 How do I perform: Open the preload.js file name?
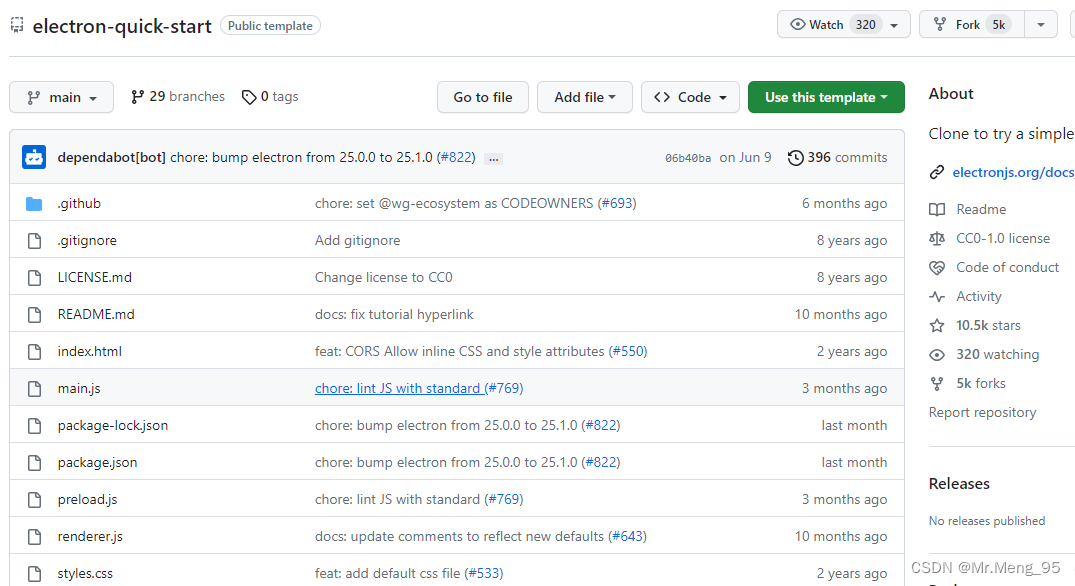[87, 500]
